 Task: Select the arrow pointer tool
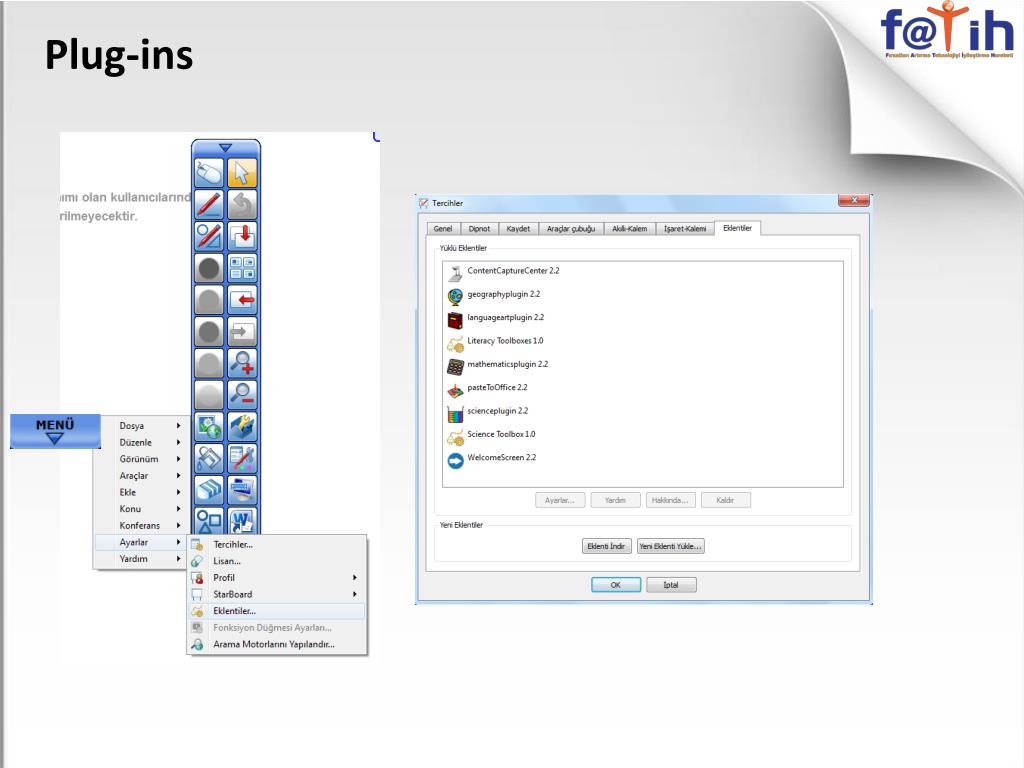click(242, 174)
